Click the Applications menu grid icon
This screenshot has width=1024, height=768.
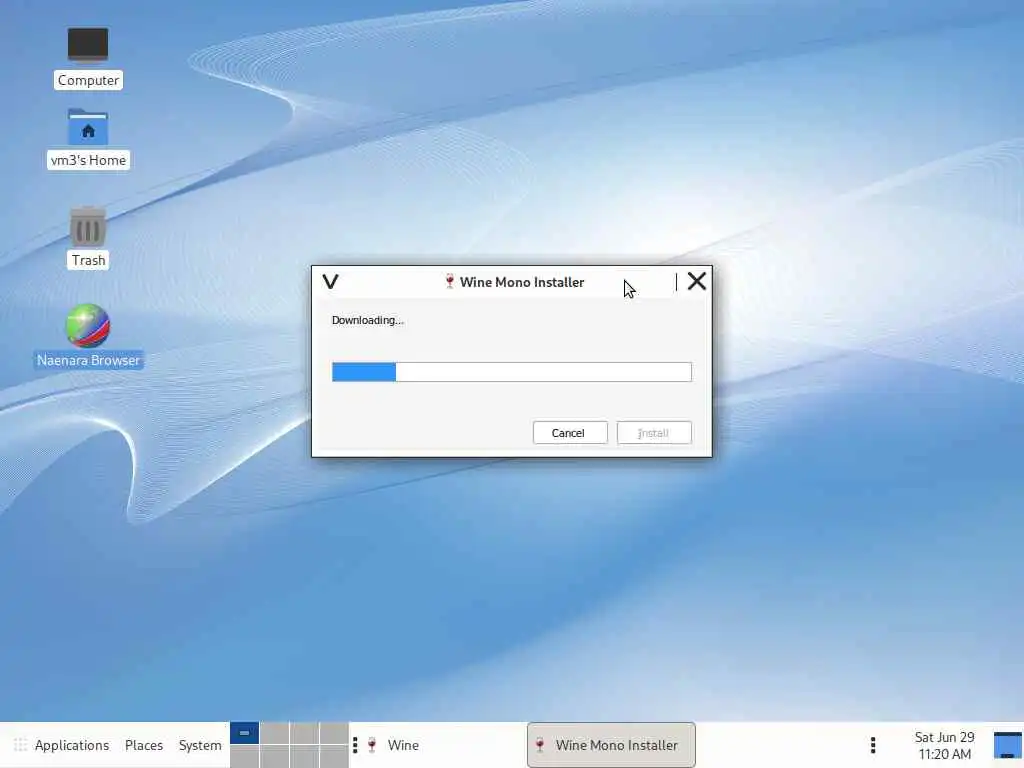(x=20, y=745)
